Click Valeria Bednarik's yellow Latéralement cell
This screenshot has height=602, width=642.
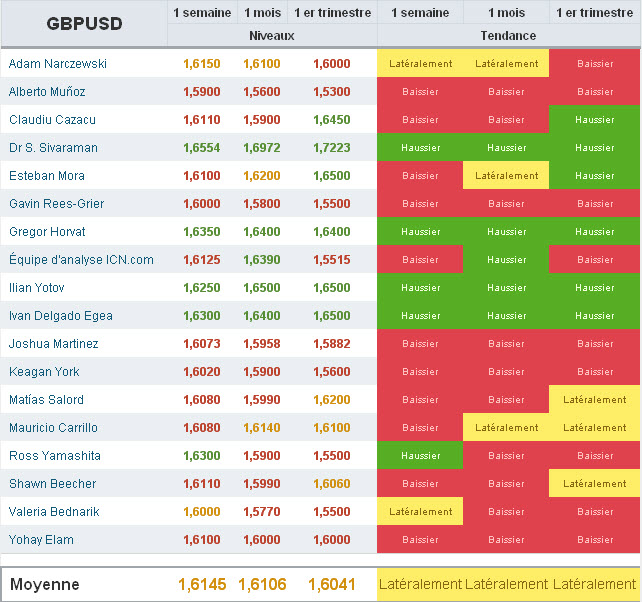(x=420, y=511)
